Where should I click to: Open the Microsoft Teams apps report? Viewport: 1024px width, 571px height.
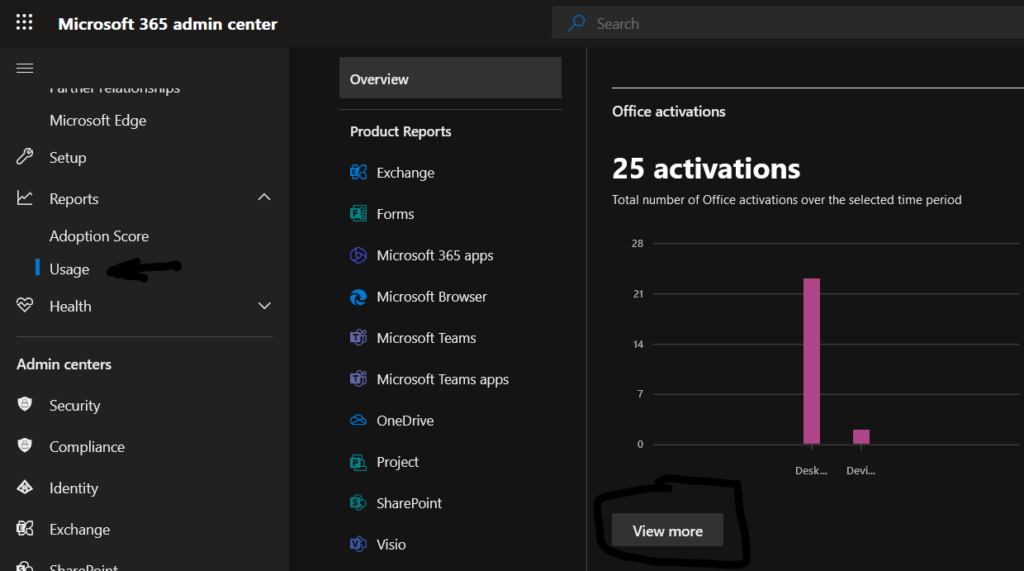point(443,380)
